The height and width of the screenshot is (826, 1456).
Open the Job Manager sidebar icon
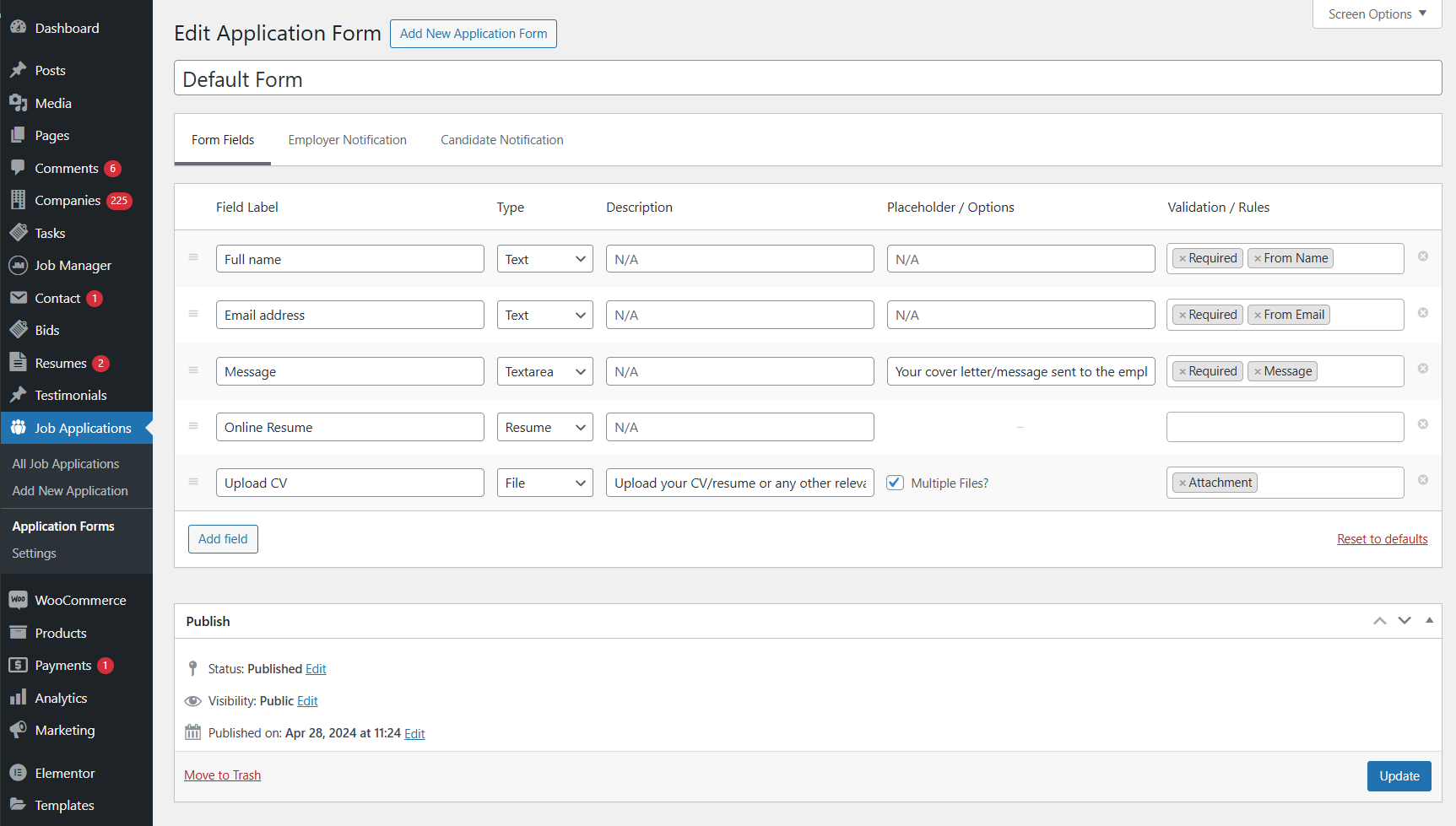coord(18,265)
